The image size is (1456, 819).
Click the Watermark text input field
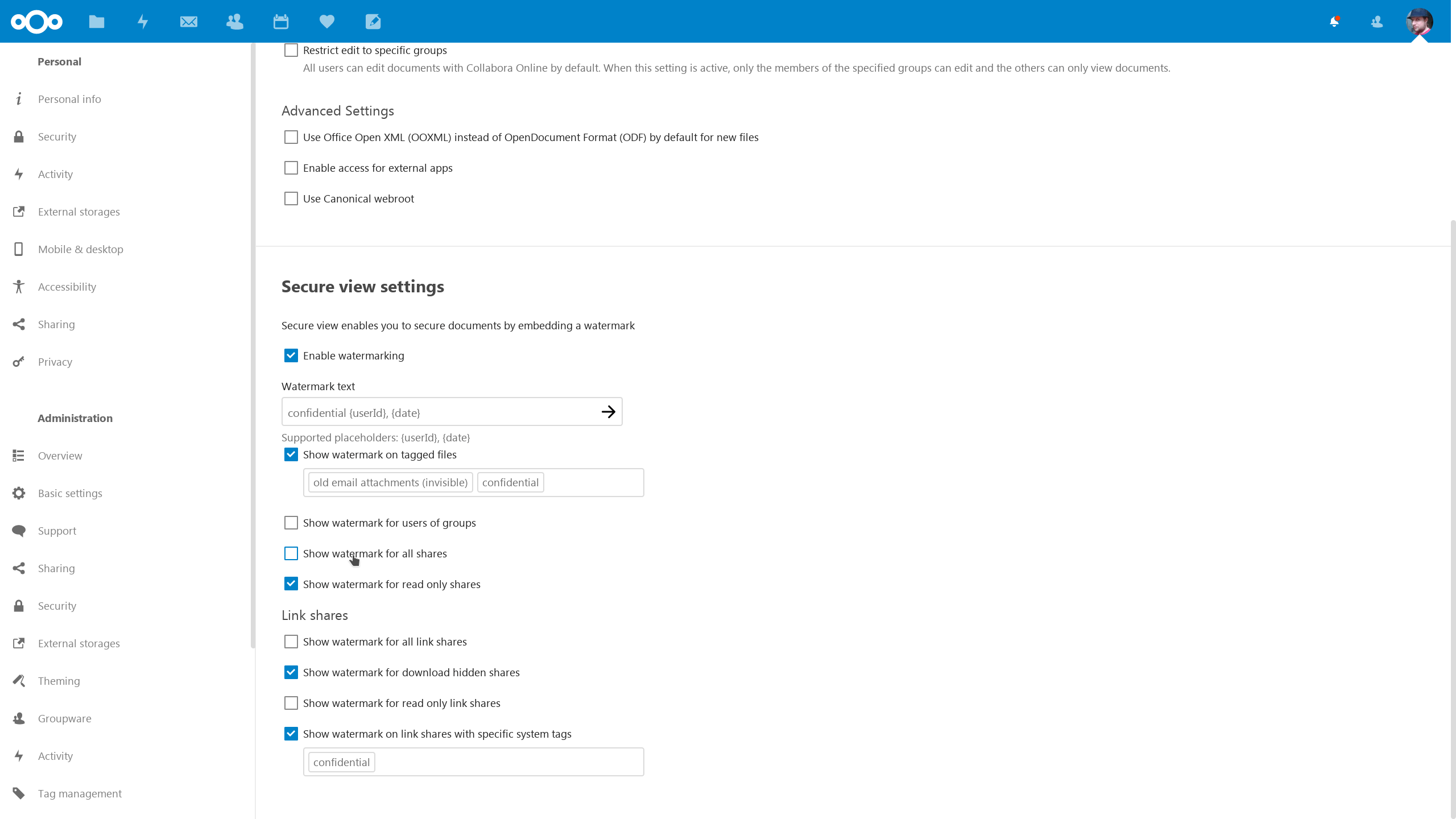point(438,412)
